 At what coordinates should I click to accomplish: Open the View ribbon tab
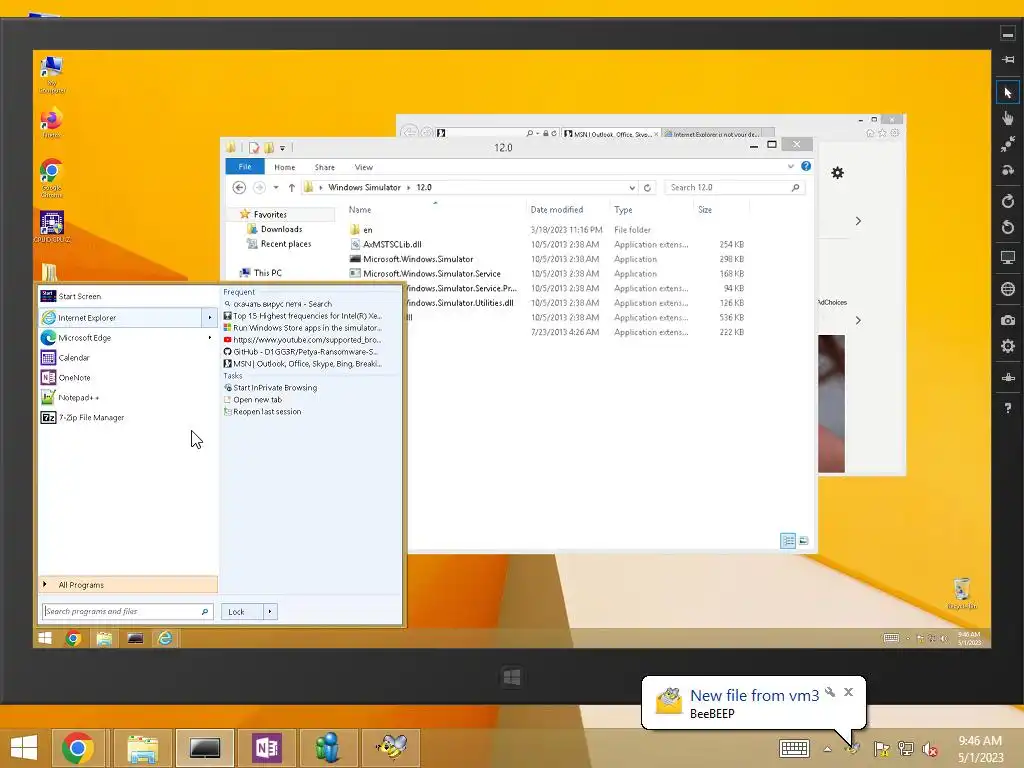point(364,167)
